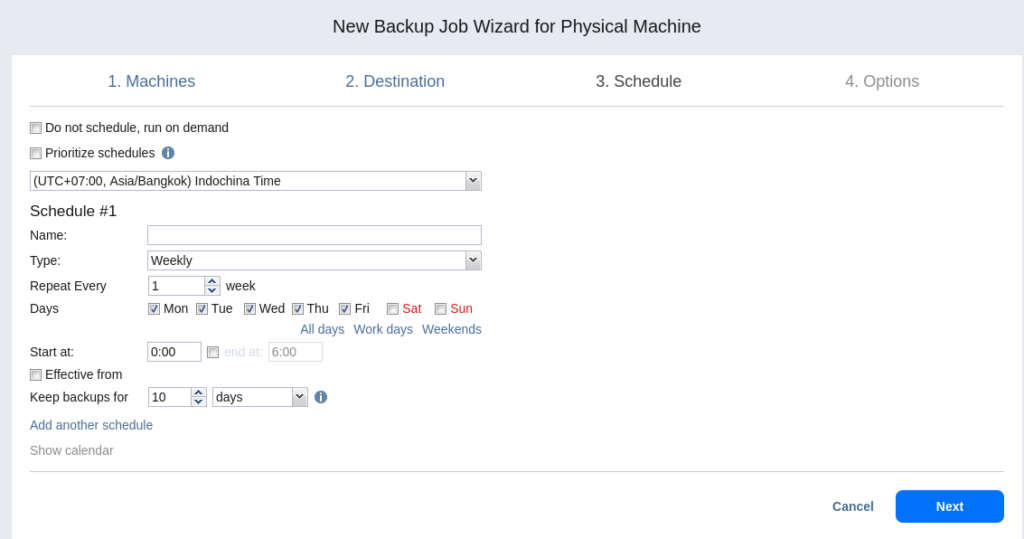The image size is (1024, 539).
Task: Increase Repeat Every week value with up arrow
Action: coord(212,281)
